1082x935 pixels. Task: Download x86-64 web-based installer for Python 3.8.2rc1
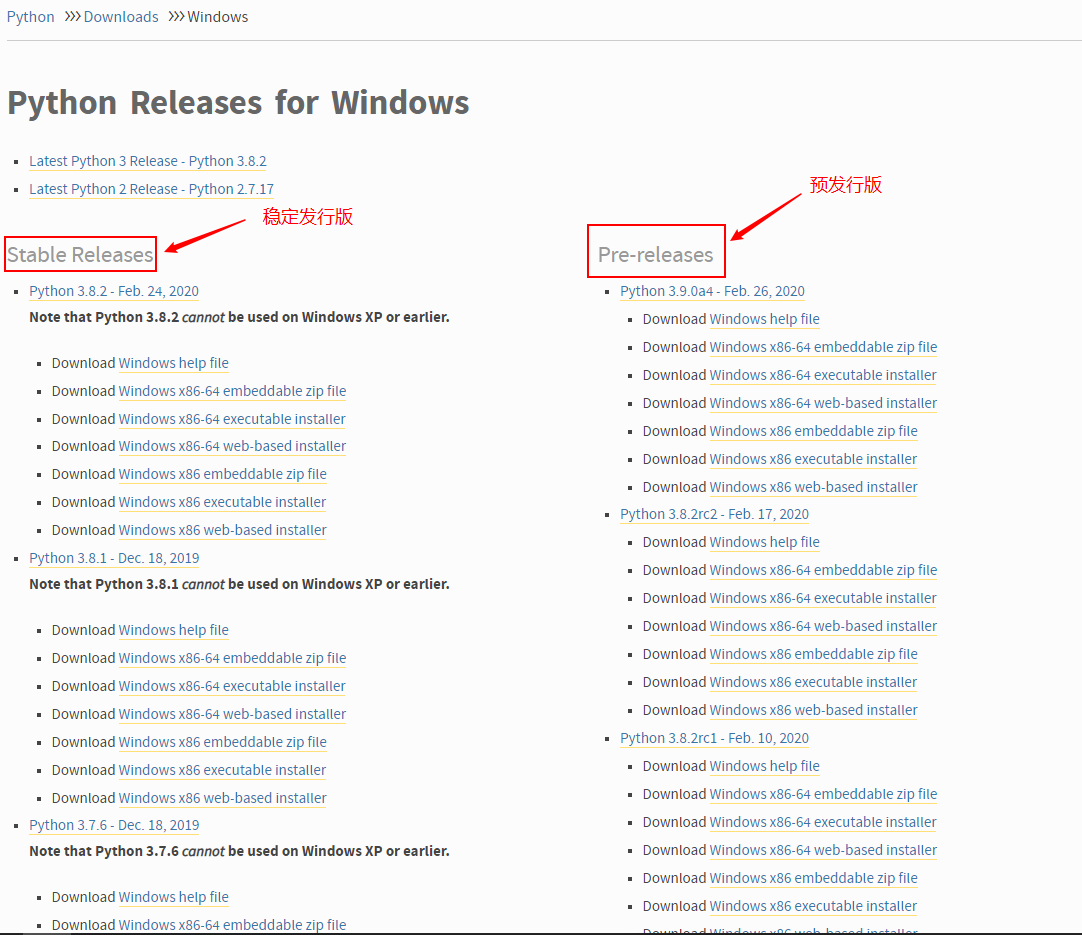click(x=823, y=850)
